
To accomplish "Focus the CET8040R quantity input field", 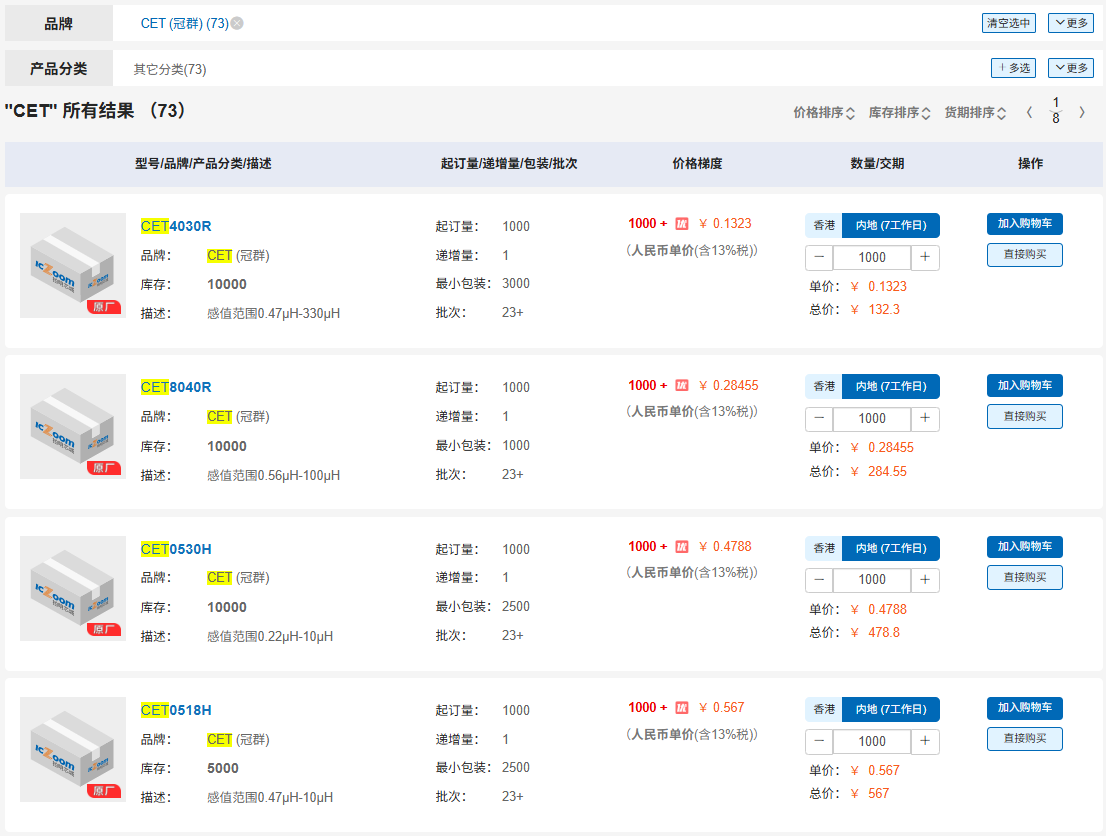I will pos(872,418).
